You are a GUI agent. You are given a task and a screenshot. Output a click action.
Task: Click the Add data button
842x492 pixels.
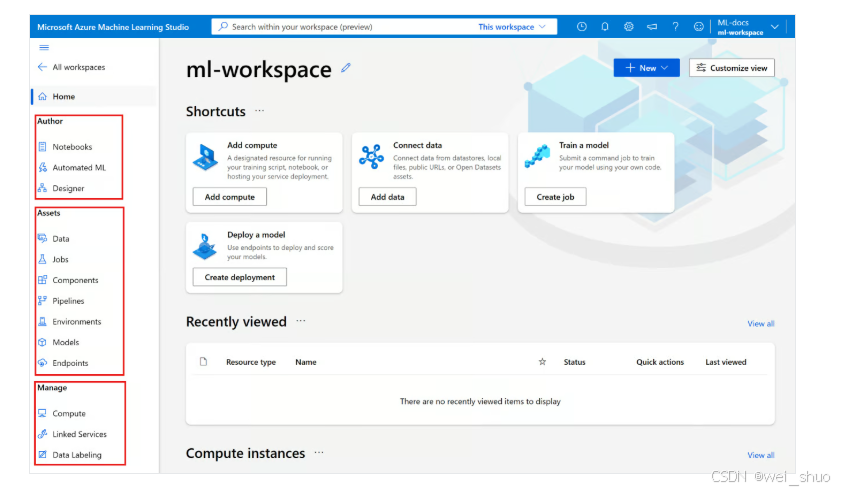point(387,197)
